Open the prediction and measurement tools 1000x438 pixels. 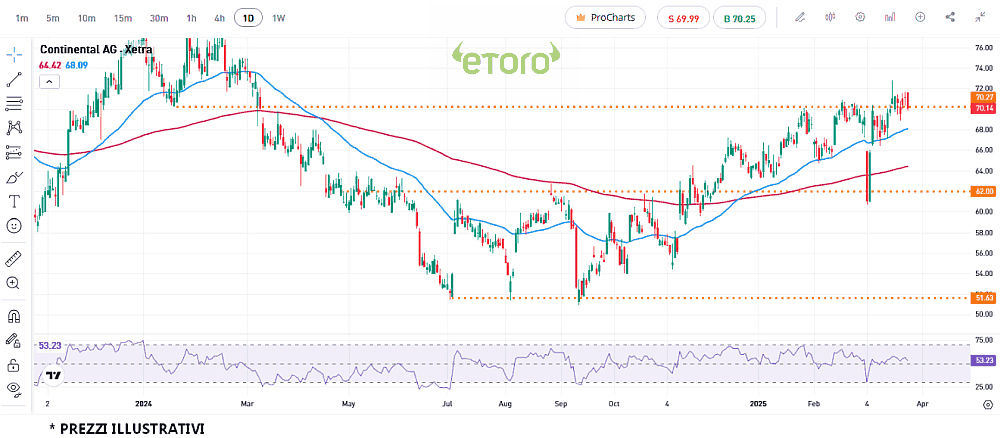pyautogui.click(x=14, y=152)
